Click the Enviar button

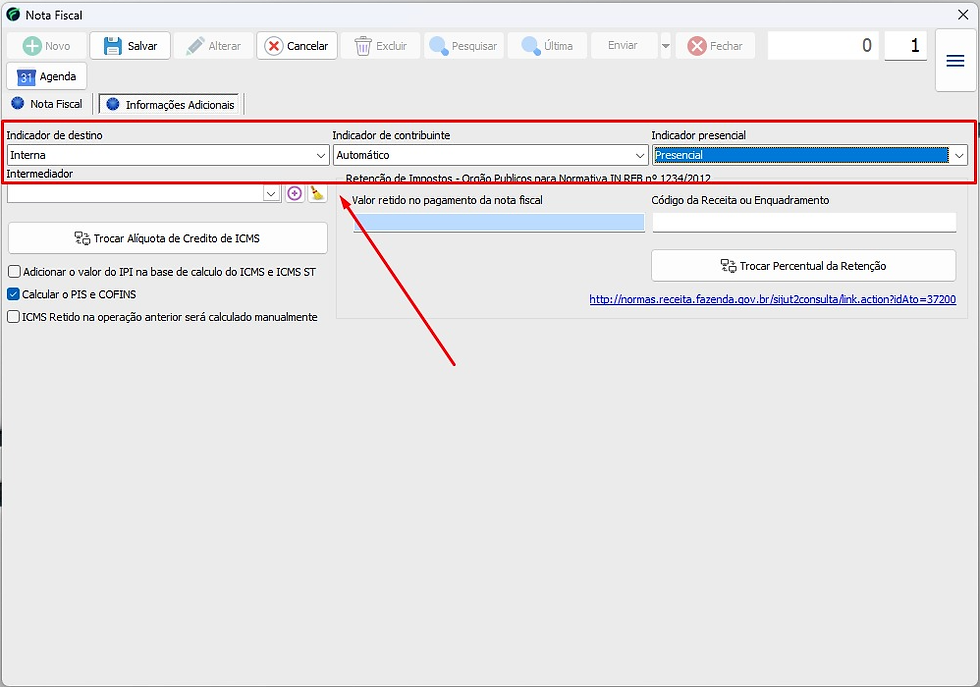(x=623, y=46)
